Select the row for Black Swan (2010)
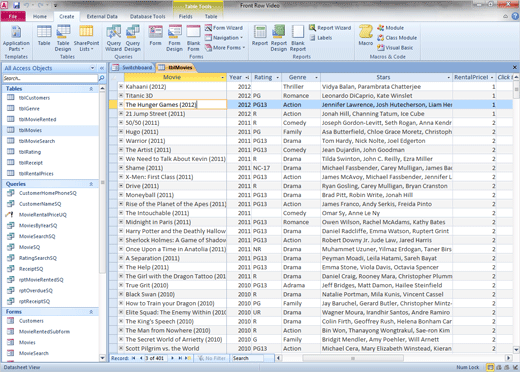This screenshot has height=372, width=520. click(114, 294)
